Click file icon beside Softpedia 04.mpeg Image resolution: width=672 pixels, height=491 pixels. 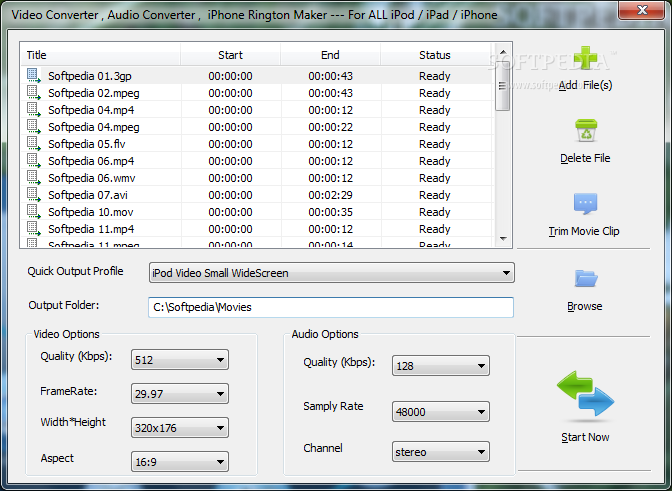33,126
